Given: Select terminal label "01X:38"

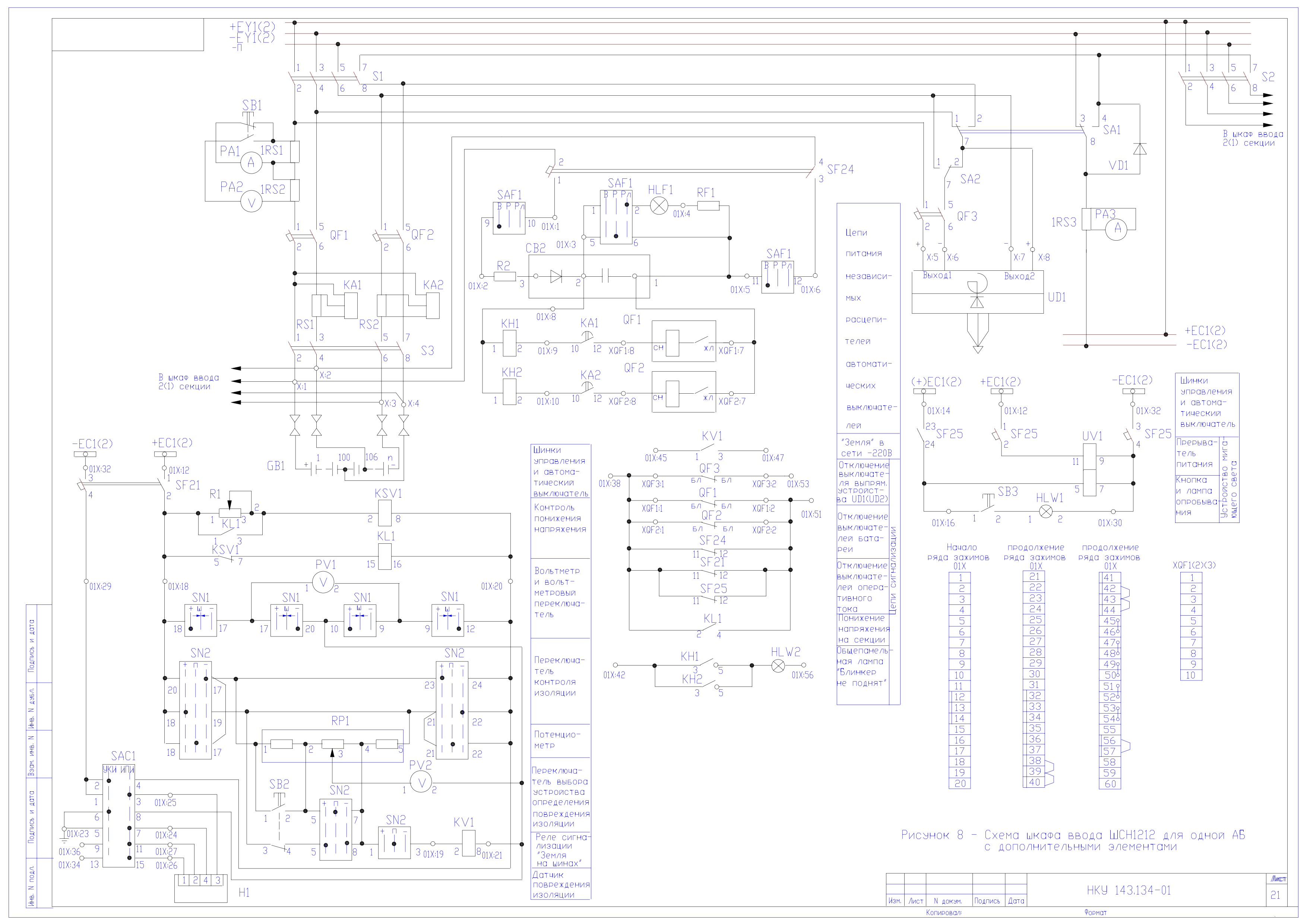Looking at the screenshot, I should (x=610, y=484).
